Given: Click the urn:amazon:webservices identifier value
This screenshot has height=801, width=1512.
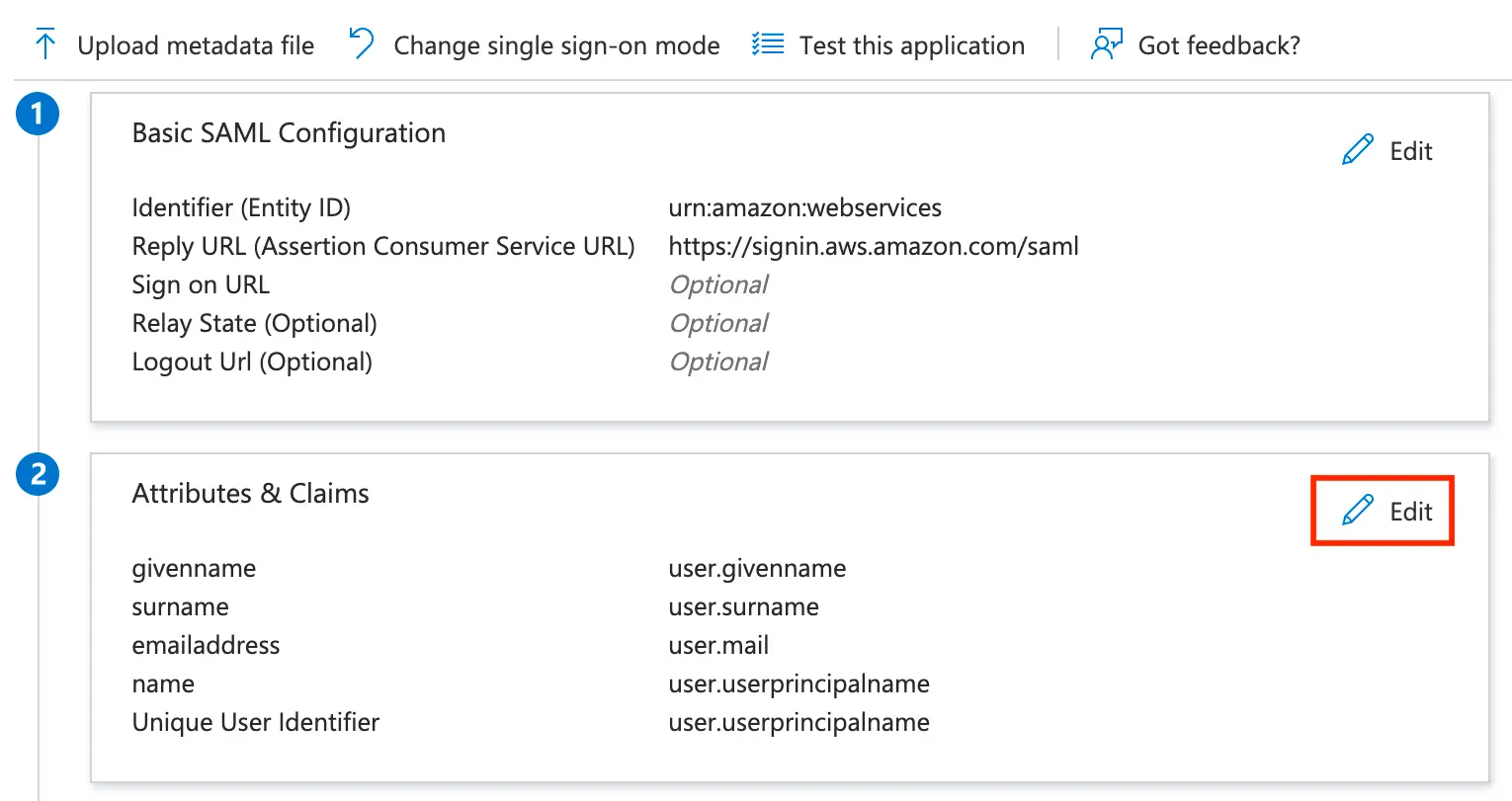Looking at the screenshot, I should [804, 207].
